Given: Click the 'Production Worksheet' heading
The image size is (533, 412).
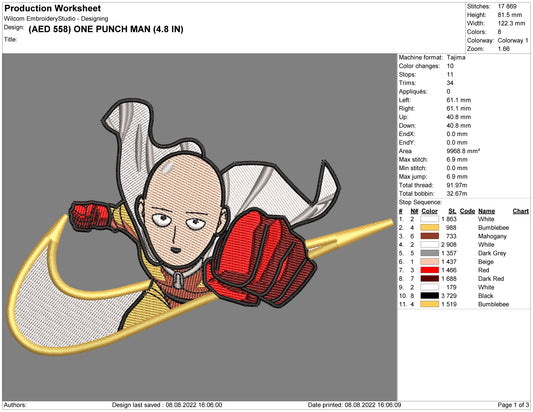Looking at the screenshot, I should (x=53, y=8).
